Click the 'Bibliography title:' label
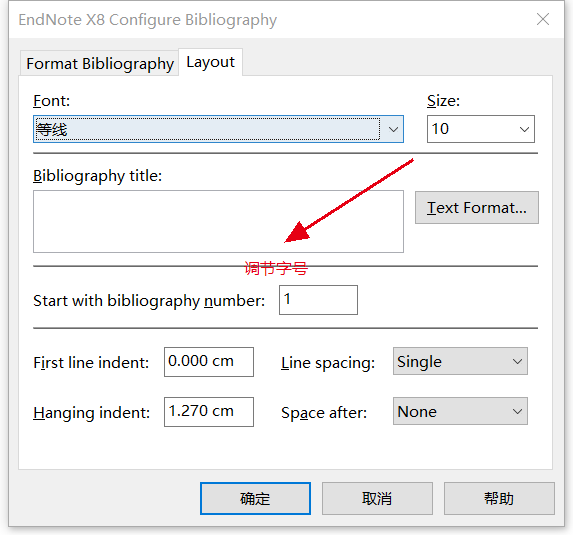Image resolution: width=573 pixels, height=535 pixels. tap(98, 176)
